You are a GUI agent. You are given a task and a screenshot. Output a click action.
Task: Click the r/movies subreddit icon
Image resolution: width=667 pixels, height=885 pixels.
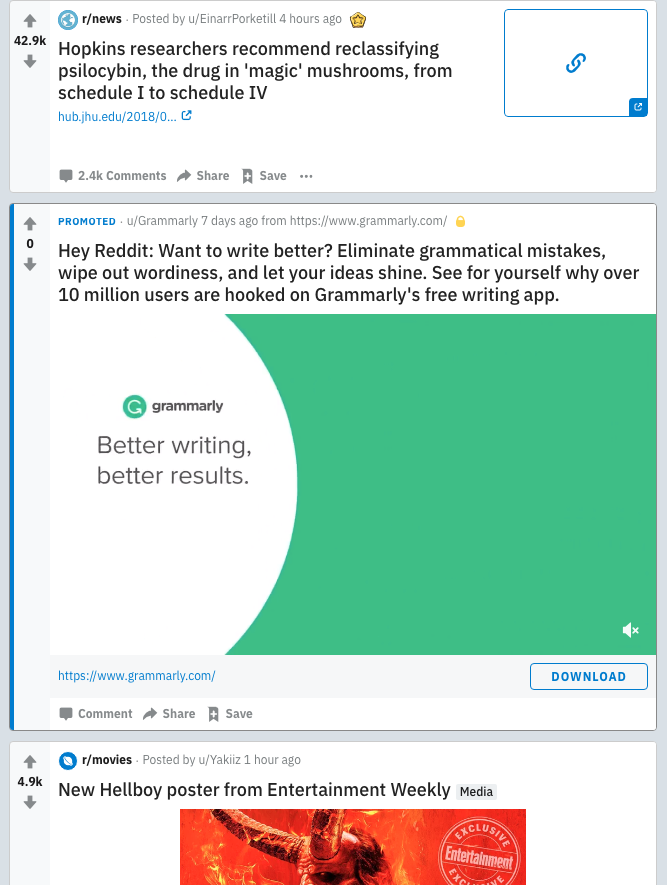[x=68, y=760]
